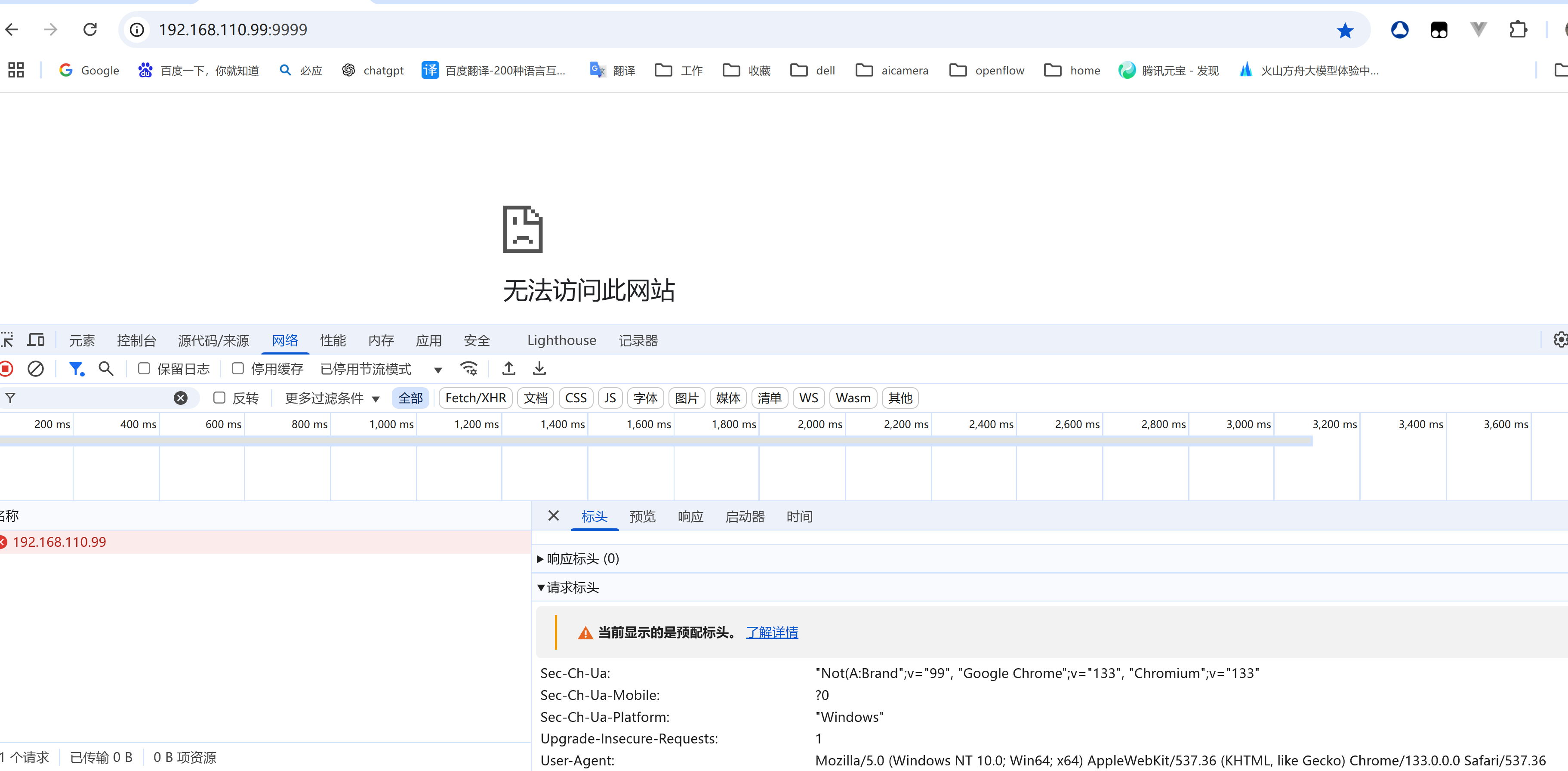Select the failed 192.168.110.99 request row
This screenshot has height=771, width=1568.
pyautogui.click(x=265, y=541)
